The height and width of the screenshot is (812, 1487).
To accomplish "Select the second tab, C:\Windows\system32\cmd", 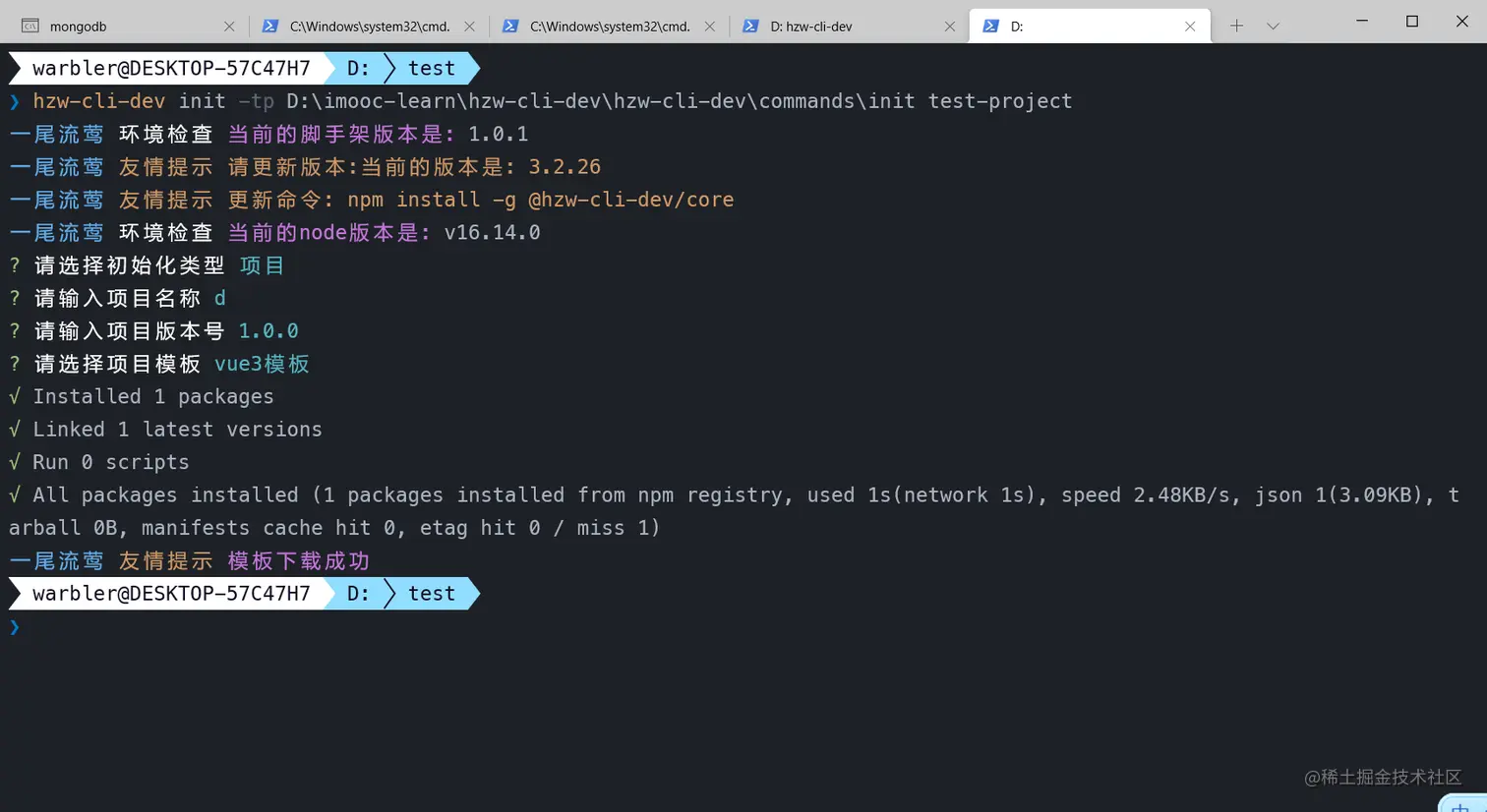I will (x=369, y=27).
